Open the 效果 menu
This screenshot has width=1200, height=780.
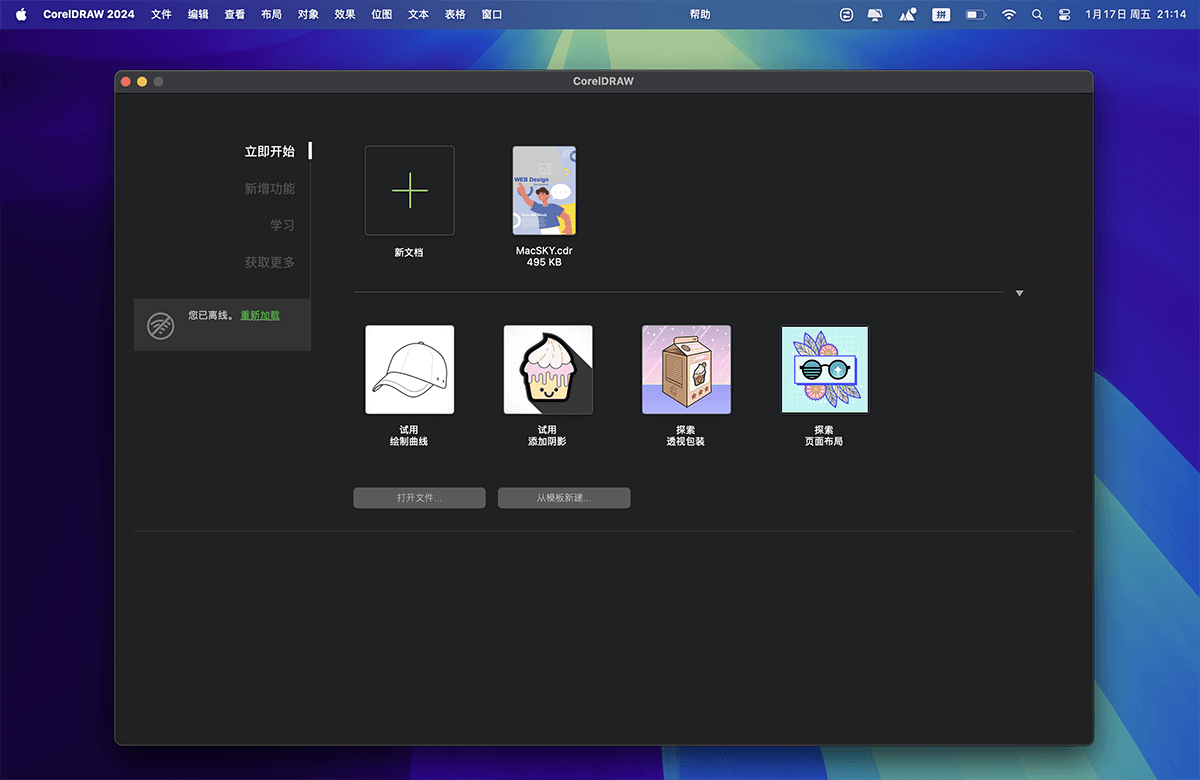coord(345,15)
